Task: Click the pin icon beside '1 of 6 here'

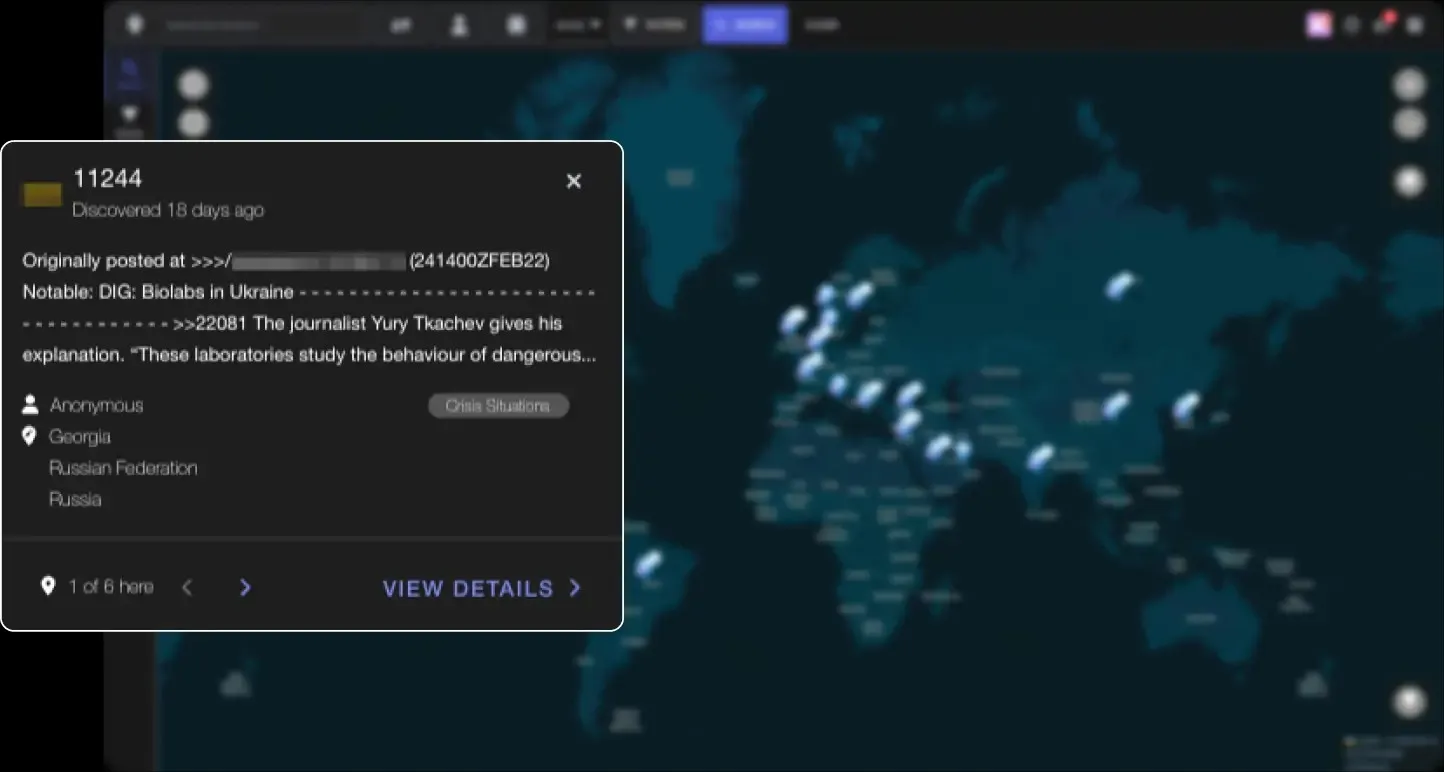Action: (47, 587)
